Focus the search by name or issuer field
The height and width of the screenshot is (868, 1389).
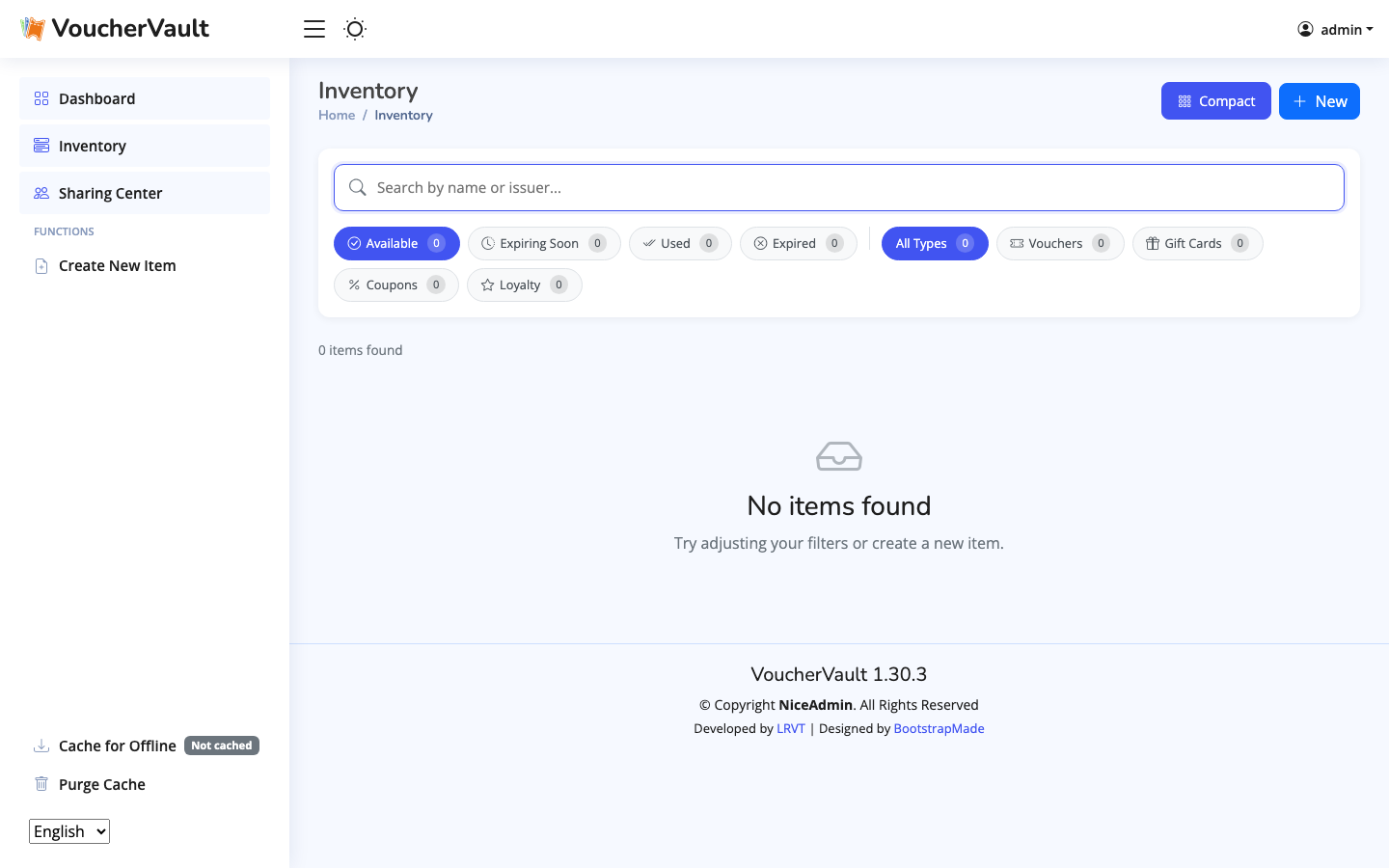[x=839, y=187]
